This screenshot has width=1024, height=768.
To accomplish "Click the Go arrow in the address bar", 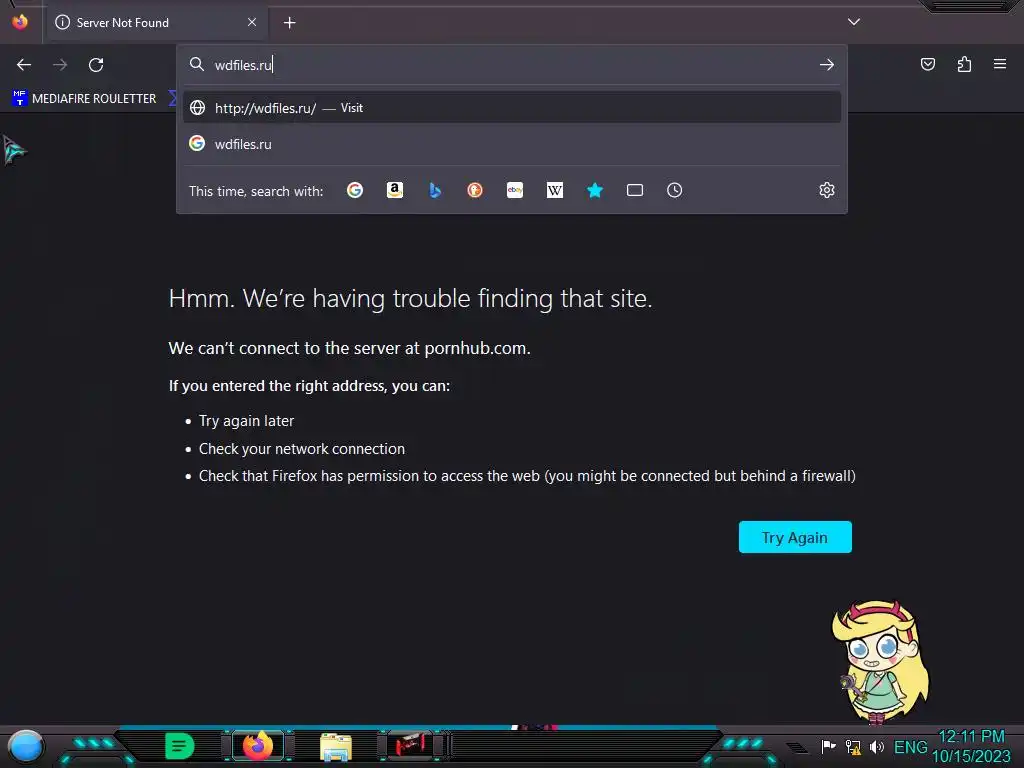I will [827, 65].
